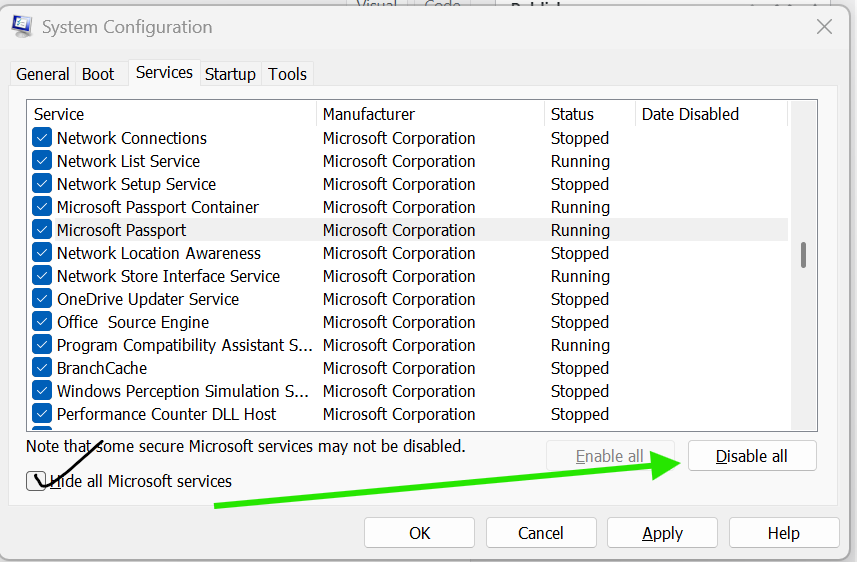Click the Enable all button
The width and height of the screenshot is (857, 562).
[x=610, y=456]
